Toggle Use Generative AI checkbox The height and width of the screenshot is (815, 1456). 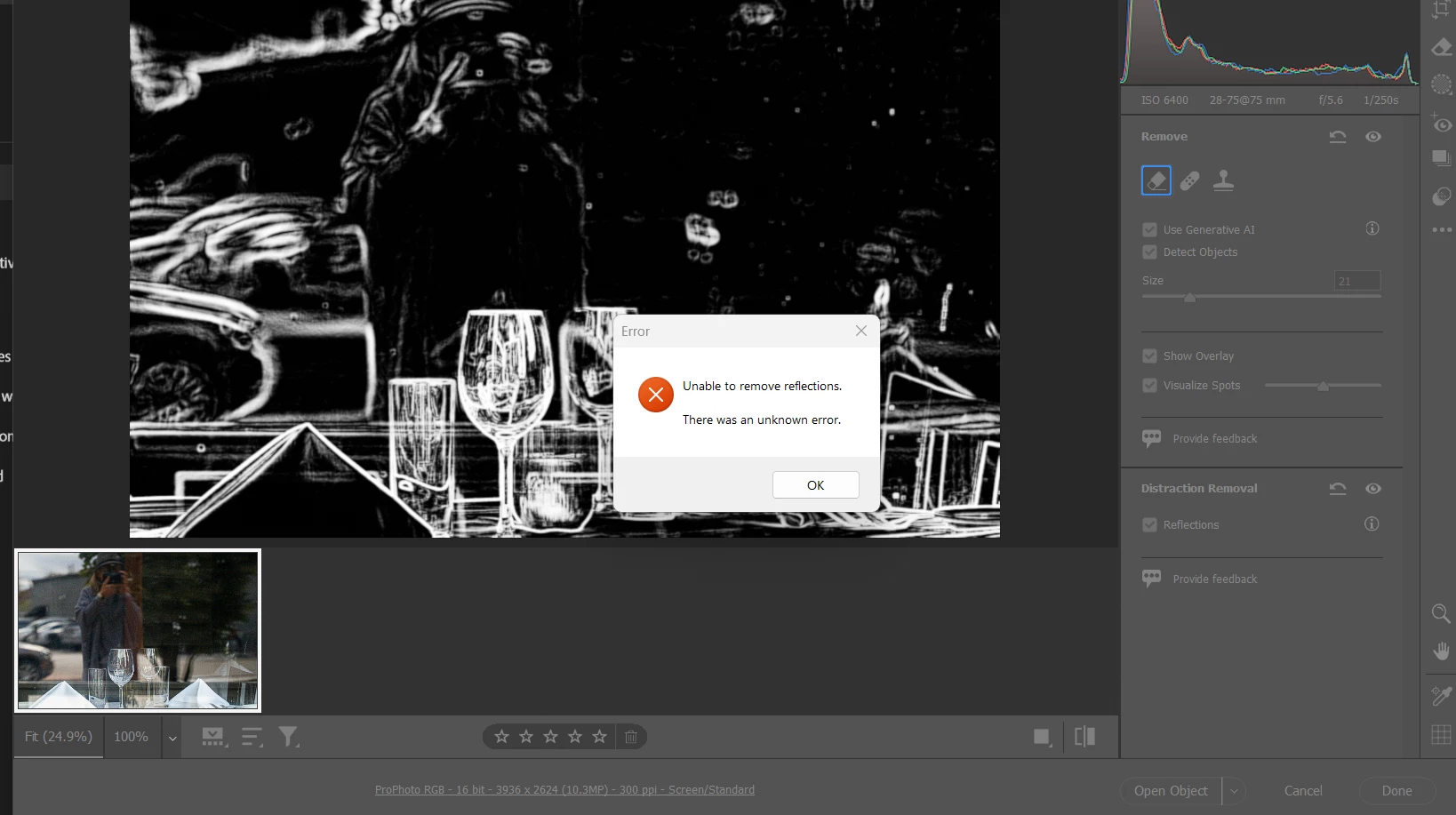click(1149, 229)
